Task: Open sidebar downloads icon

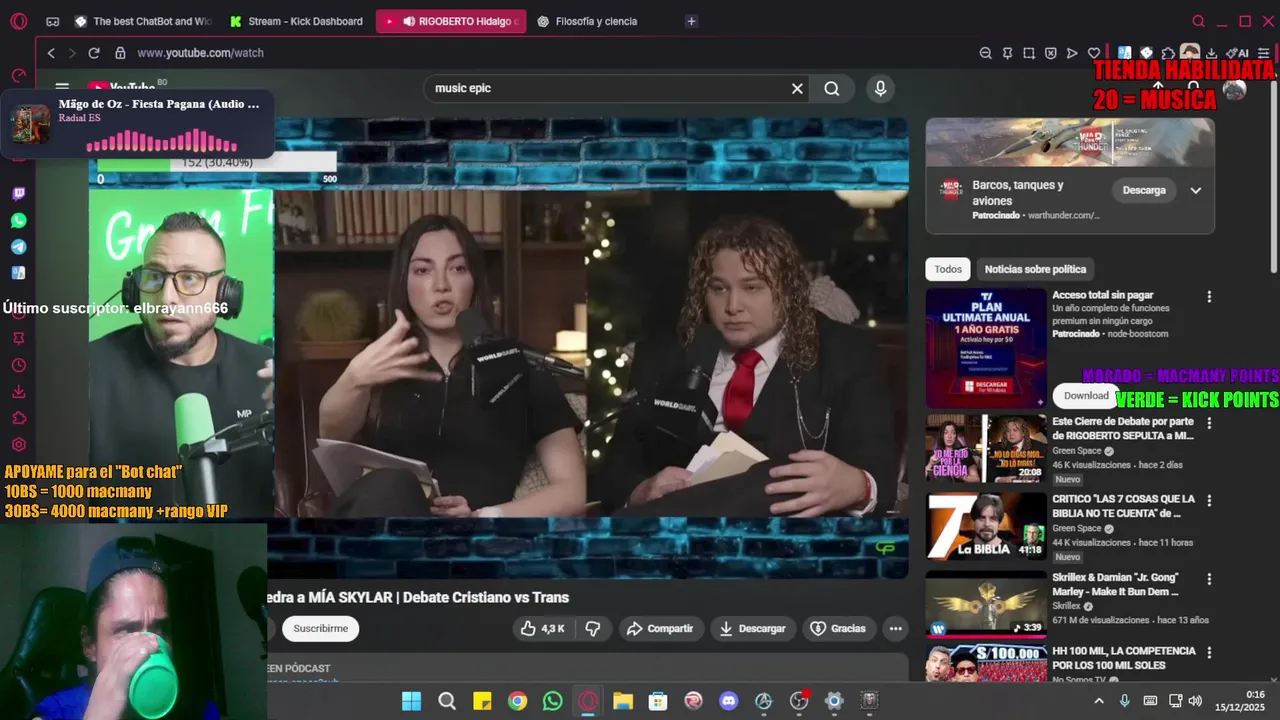Action: click(x=18, y=392)
